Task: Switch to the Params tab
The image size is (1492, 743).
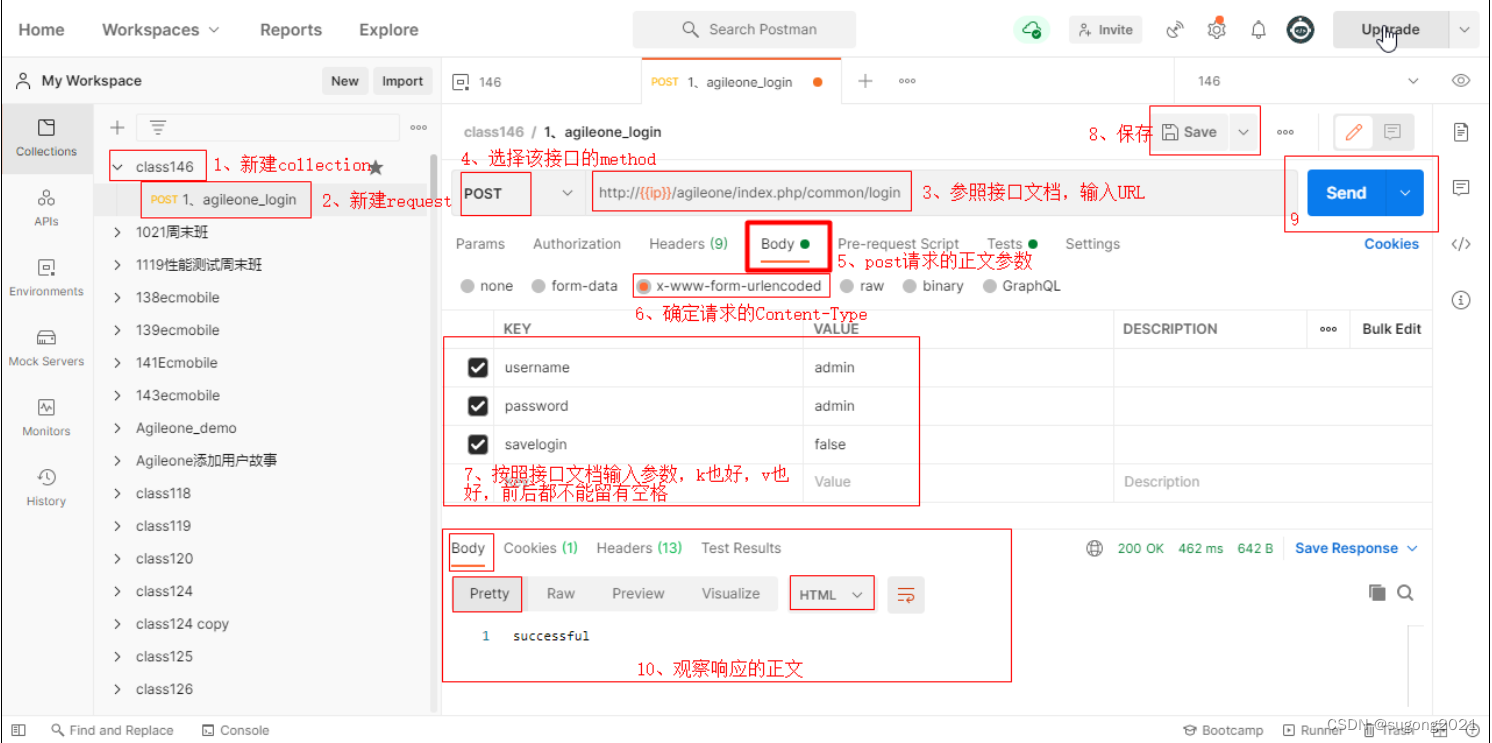Action: (480, 244)
